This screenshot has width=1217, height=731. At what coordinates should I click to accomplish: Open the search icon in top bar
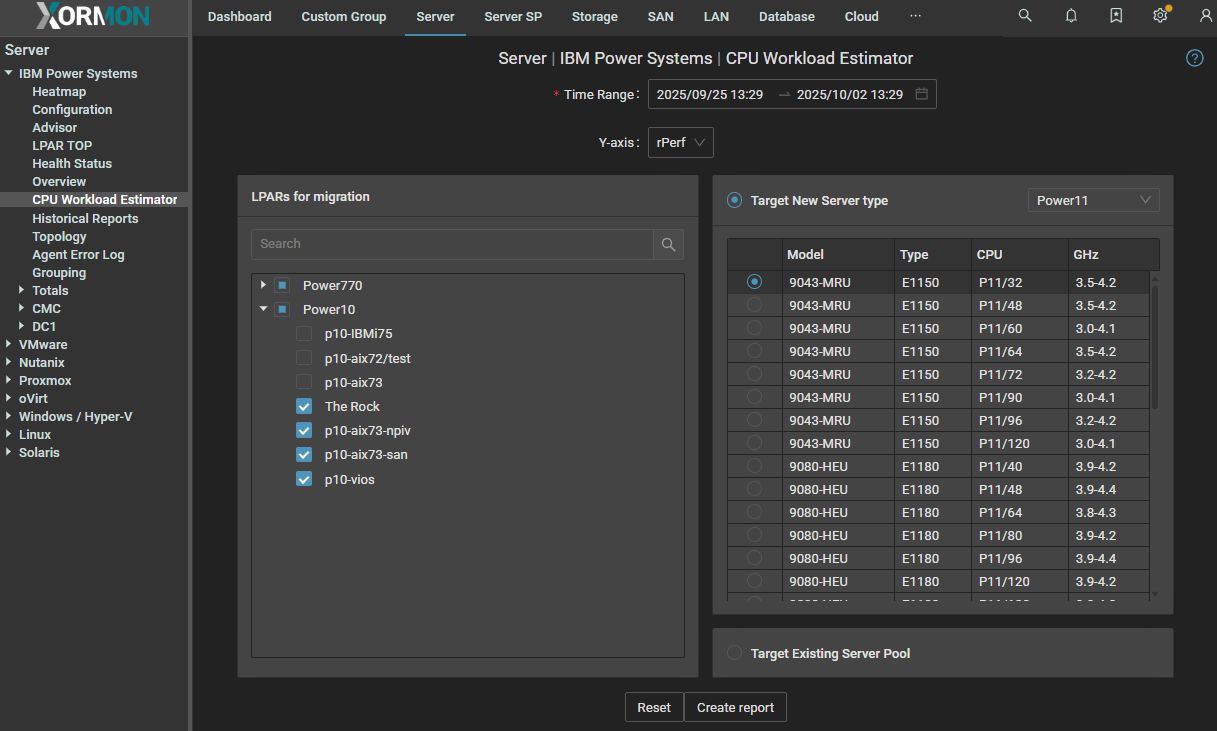[x=1025, y=16]
